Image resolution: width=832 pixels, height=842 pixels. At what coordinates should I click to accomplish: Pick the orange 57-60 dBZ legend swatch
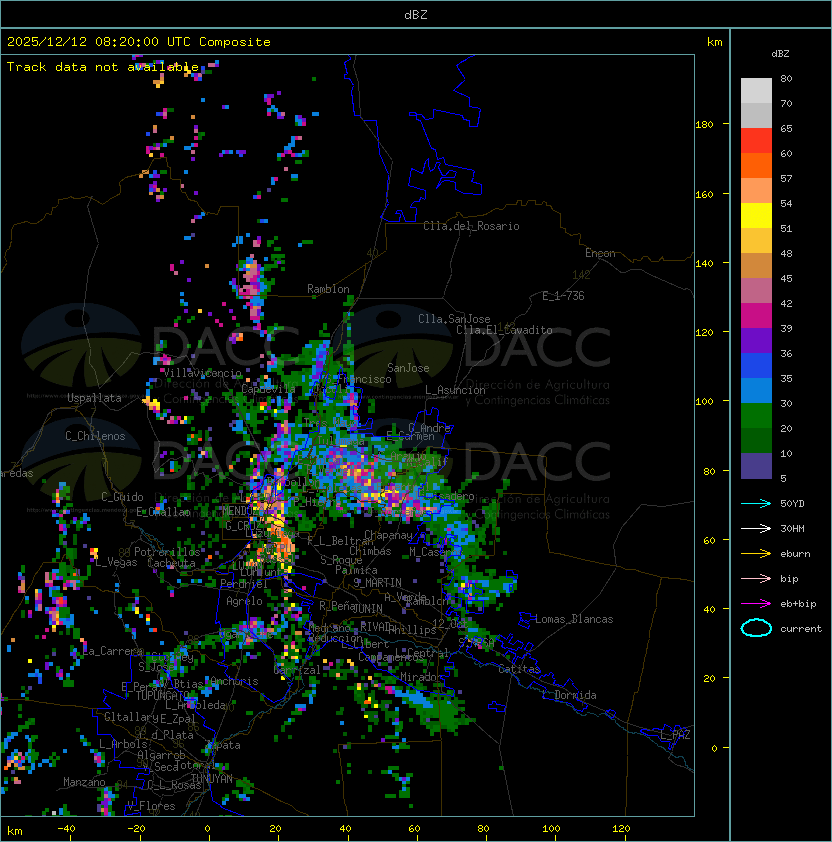click(756, 165)
